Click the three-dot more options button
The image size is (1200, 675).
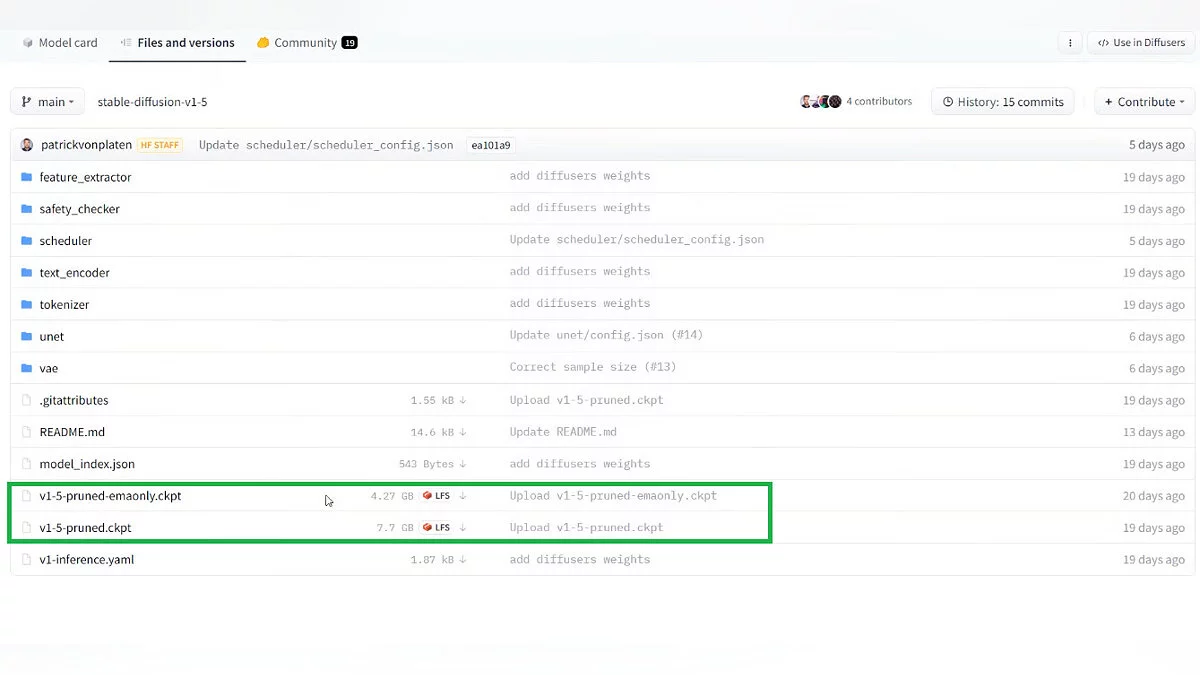(1070, 43)
